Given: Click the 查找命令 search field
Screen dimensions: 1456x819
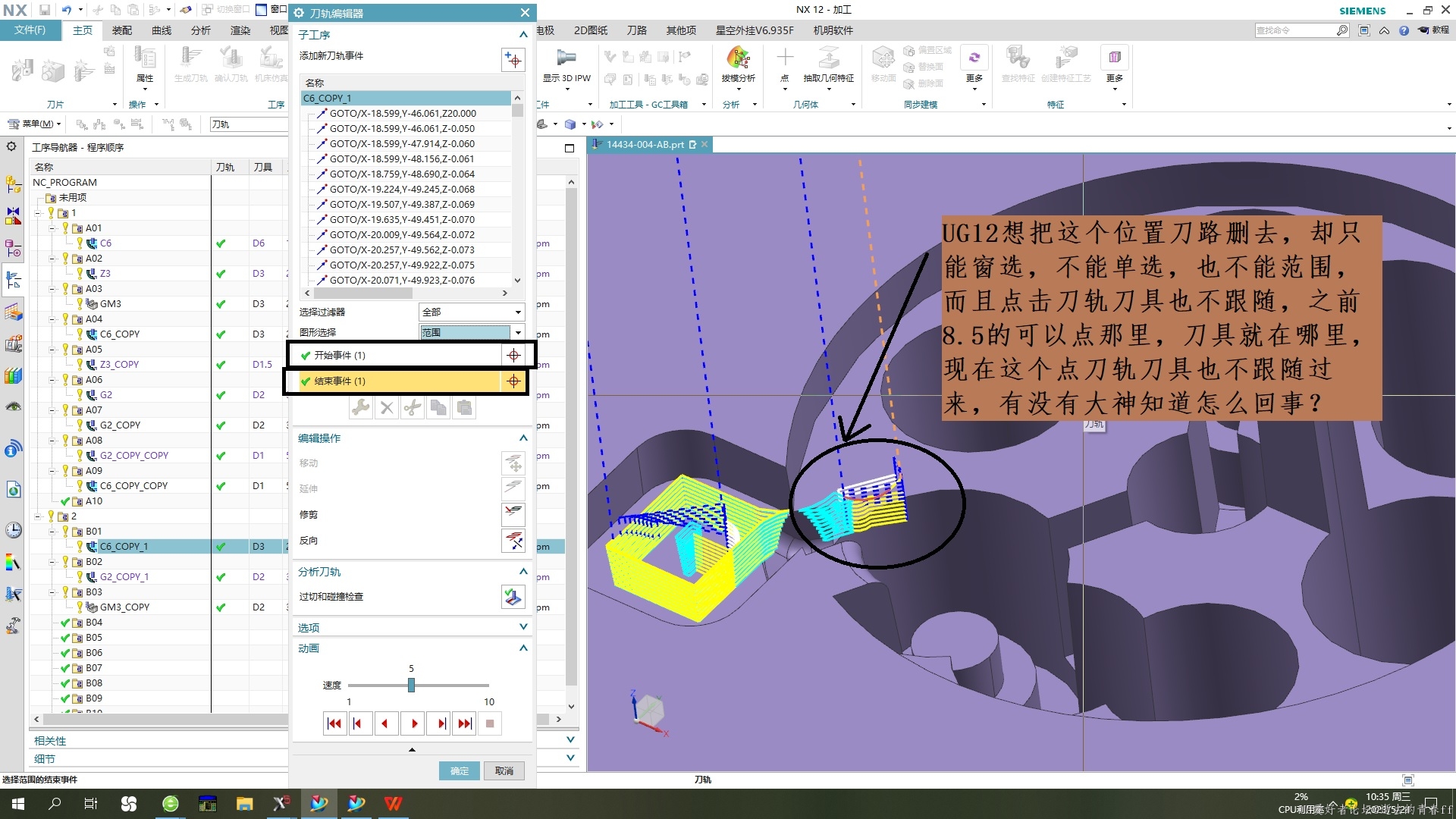Looking at the screenshot, I should (x=1294, y=30).
